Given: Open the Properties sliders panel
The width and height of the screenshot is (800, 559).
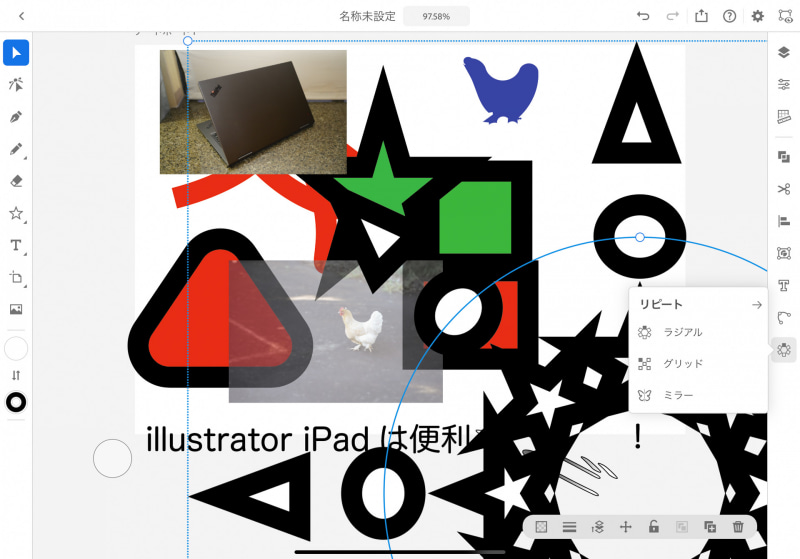Looking at the screenshot, I should point(784,85).
